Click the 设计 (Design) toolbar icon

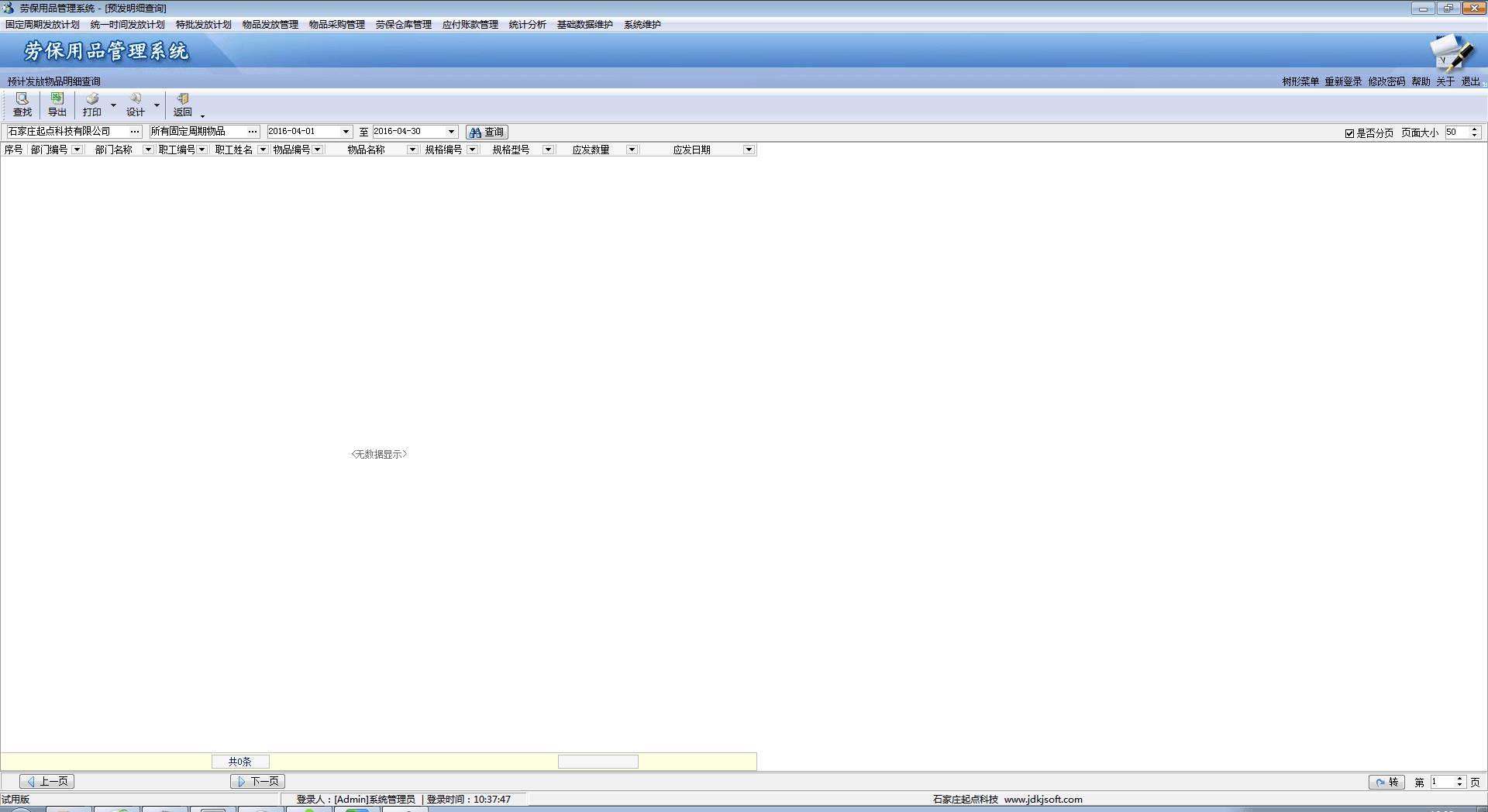click(x=136, y=104)
